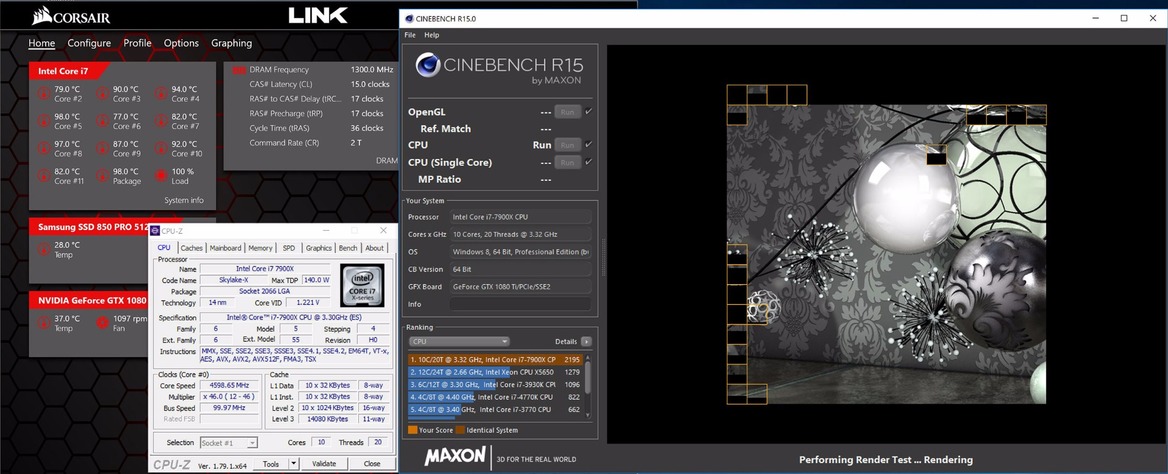The height and width of the screenshot is (474, 1168).
Task: Toggle the OpenGL test checkbox
Action: pos(588,112)
